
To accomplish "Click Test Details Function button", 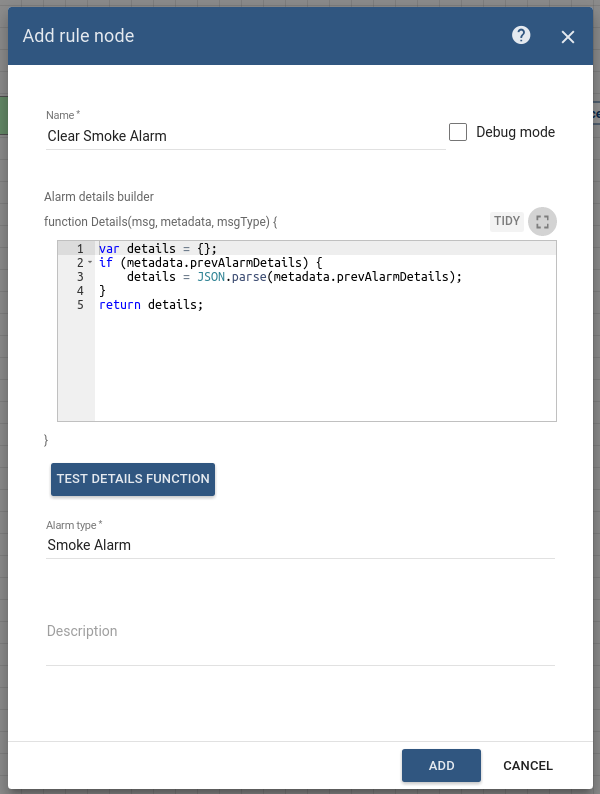I will coord(133,479).
